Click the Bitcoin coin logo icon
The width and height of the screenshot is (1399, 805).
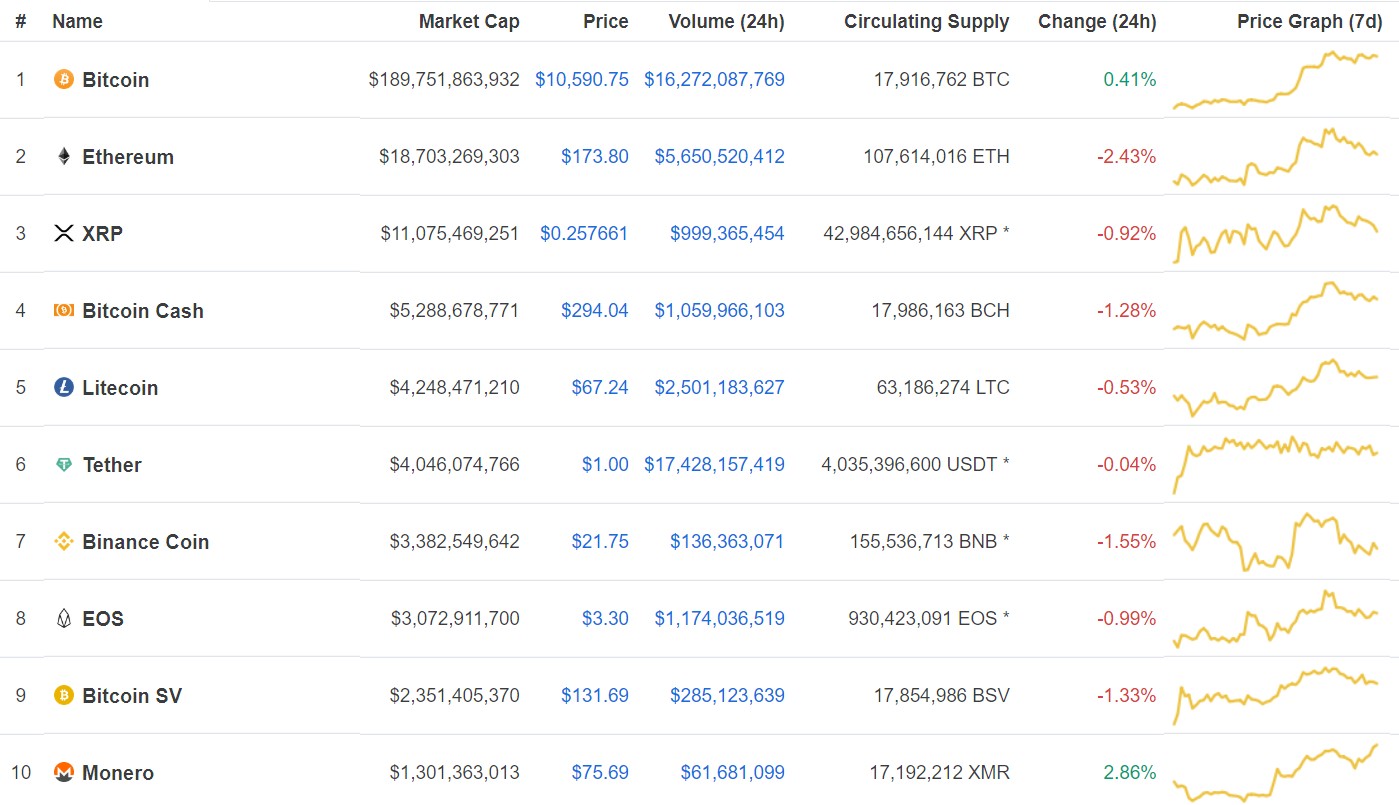point(64,79)
